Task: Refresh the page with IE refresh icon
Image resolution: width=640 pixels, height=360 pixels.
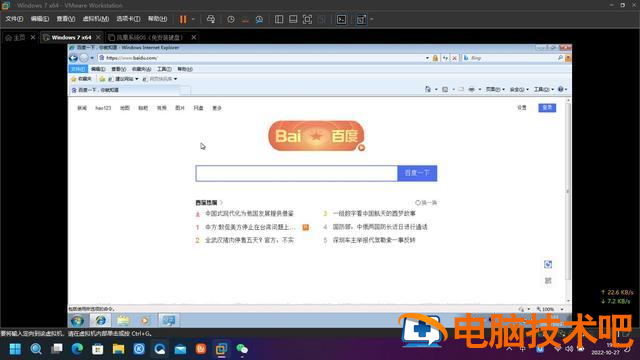Action: [445, 58]
